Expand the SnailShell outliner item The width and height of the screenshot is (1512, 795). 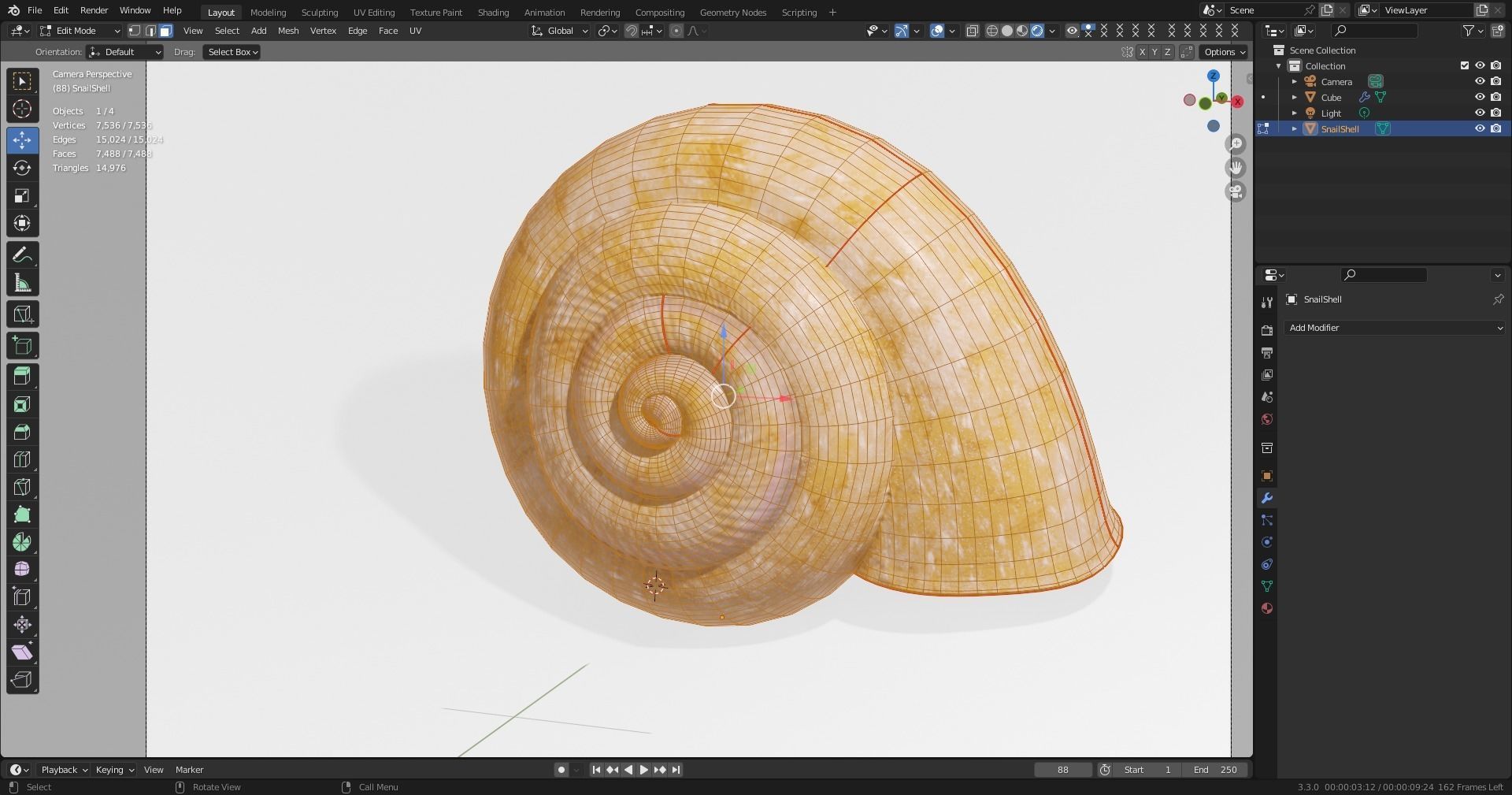[1294, 128]
